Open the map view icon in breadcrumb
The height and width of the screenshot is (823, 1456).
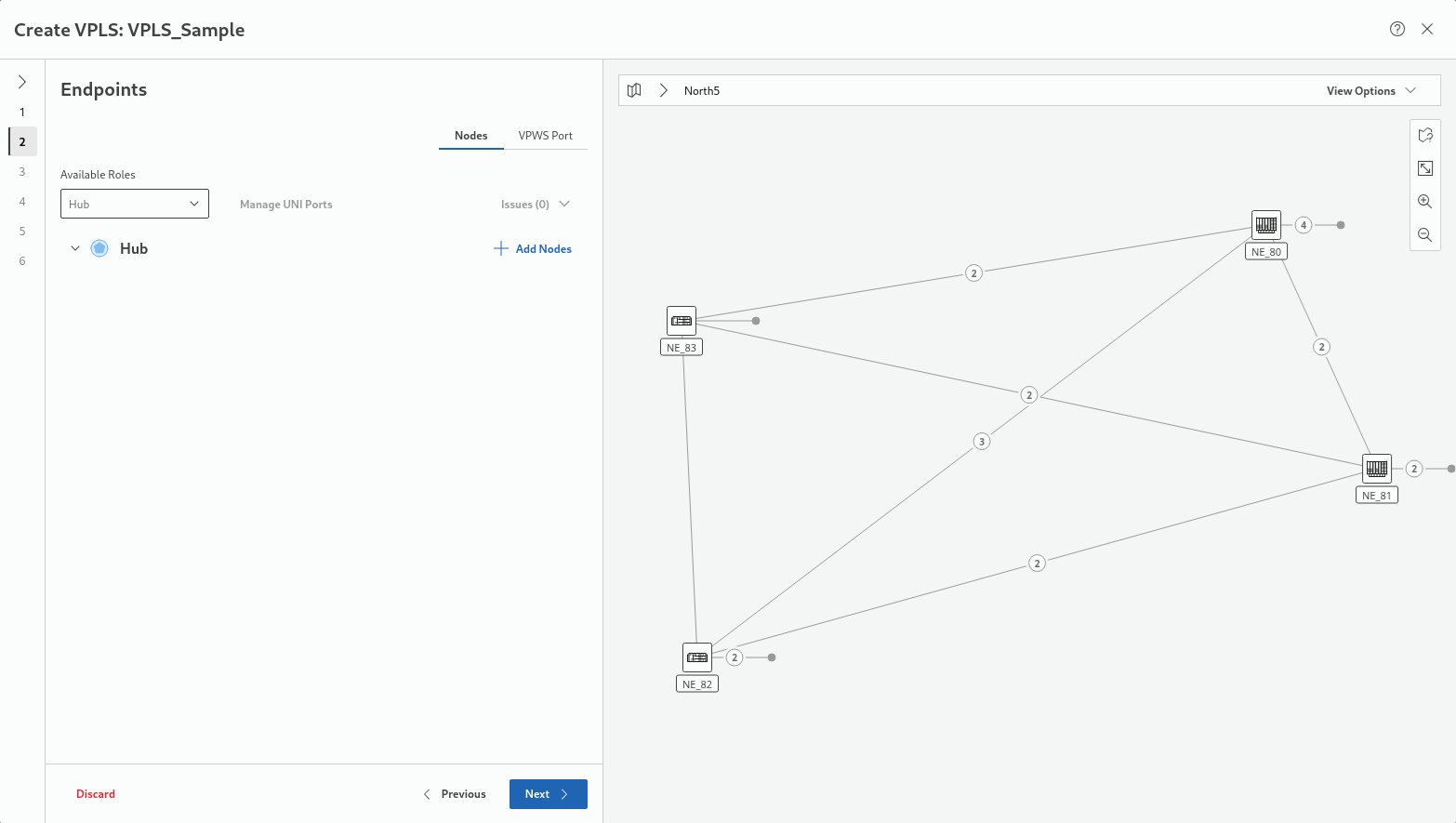634,90
